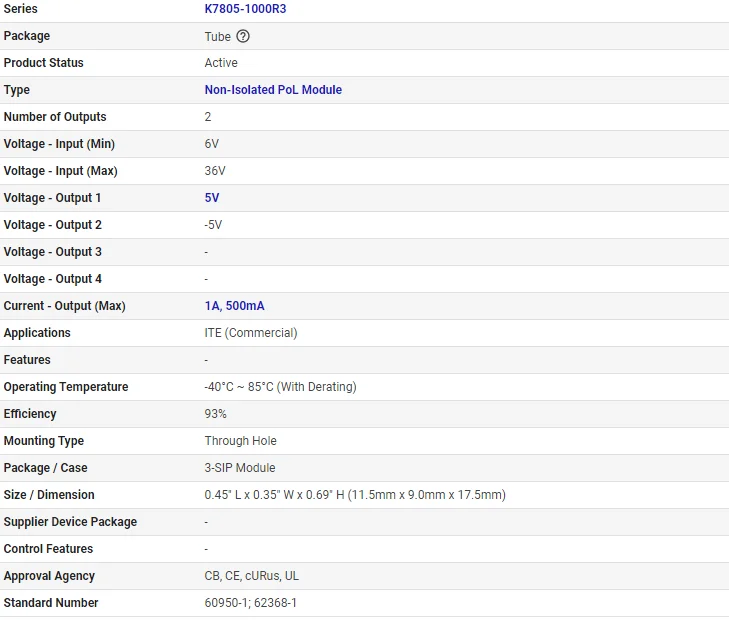Follow the Non-Isolated PoL Module link
Viewport: 729px width, 620px height.
[273, 90]
